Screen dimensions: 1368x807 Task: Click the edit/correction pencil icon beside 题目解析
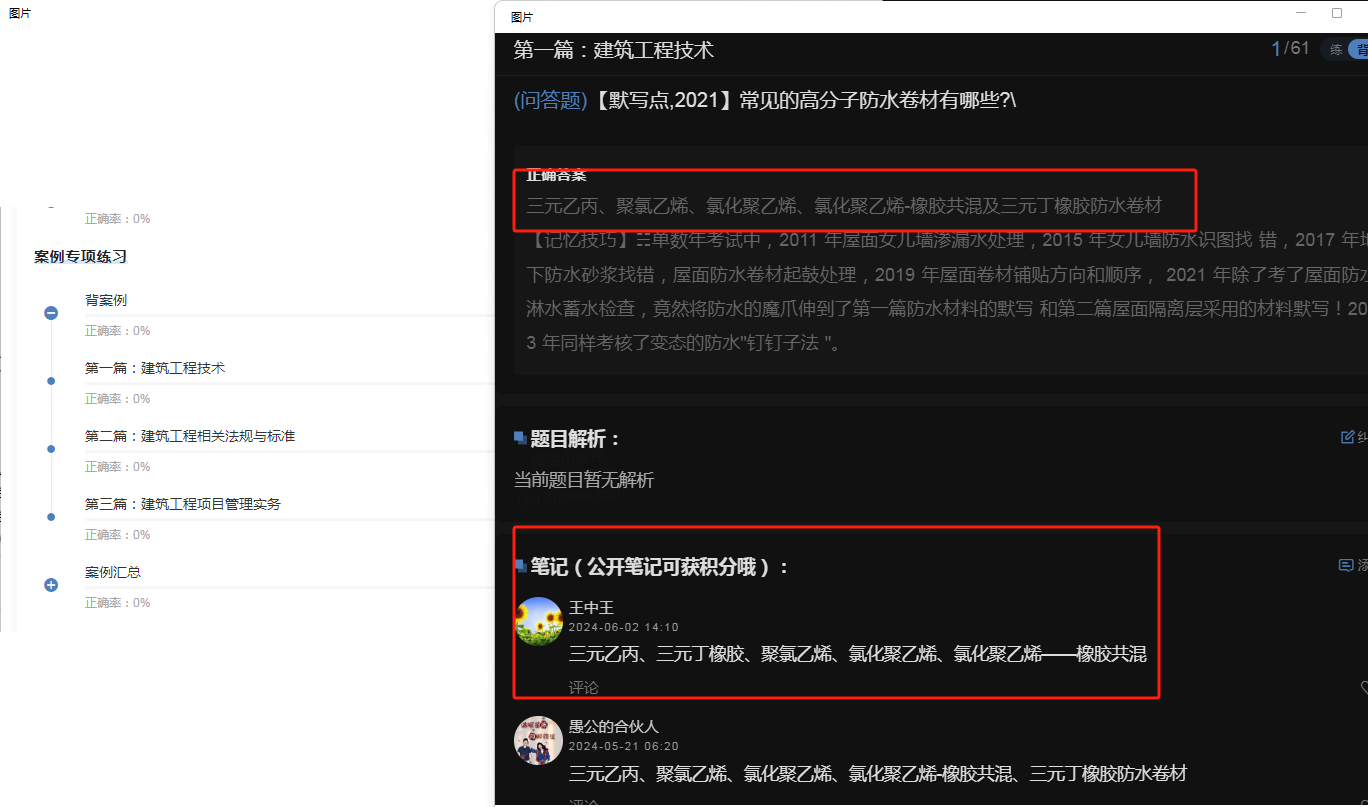click(x=1347, y=437)
